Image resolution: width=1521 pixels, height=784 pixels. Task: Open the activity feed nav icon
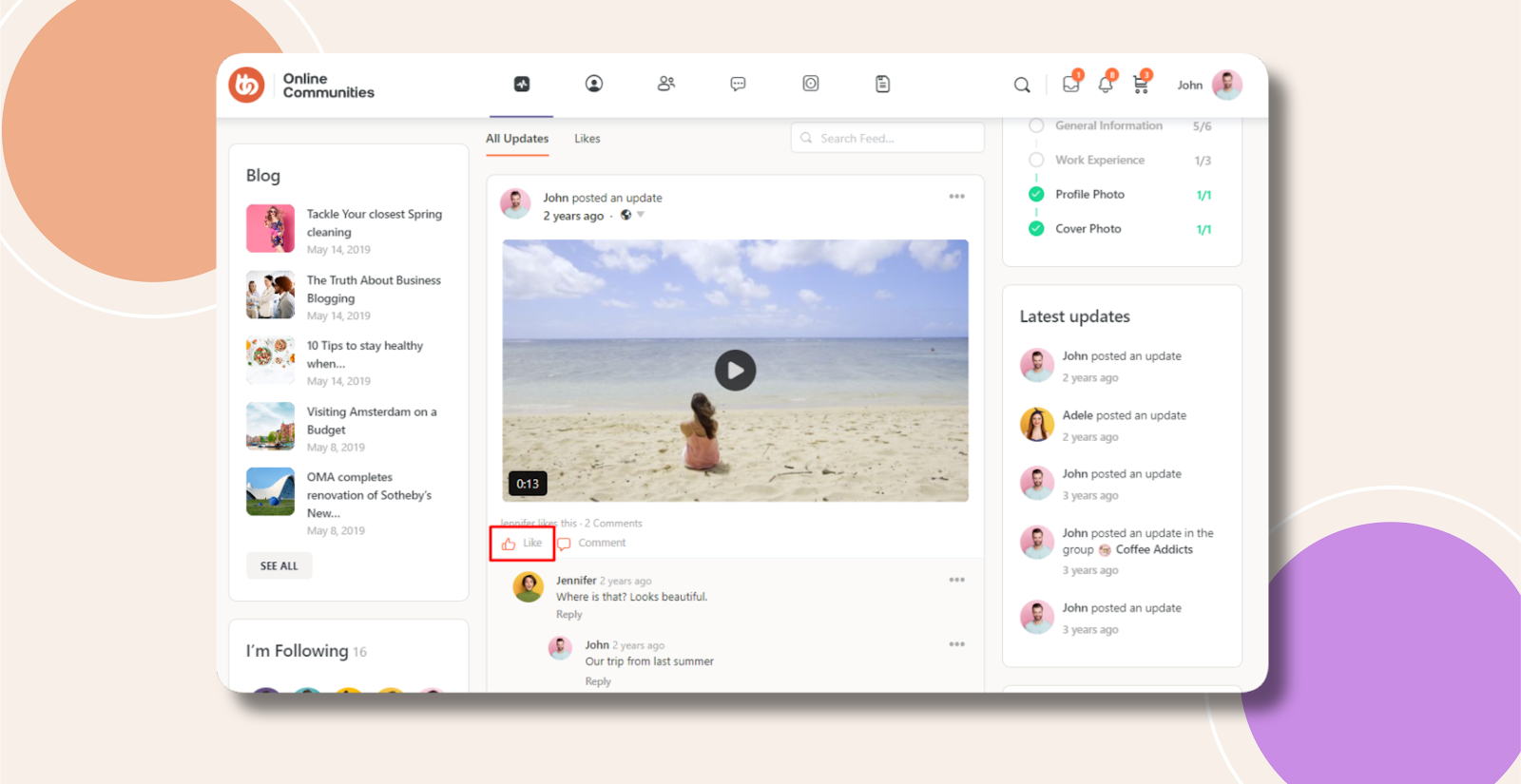click(x=522, y=84)
